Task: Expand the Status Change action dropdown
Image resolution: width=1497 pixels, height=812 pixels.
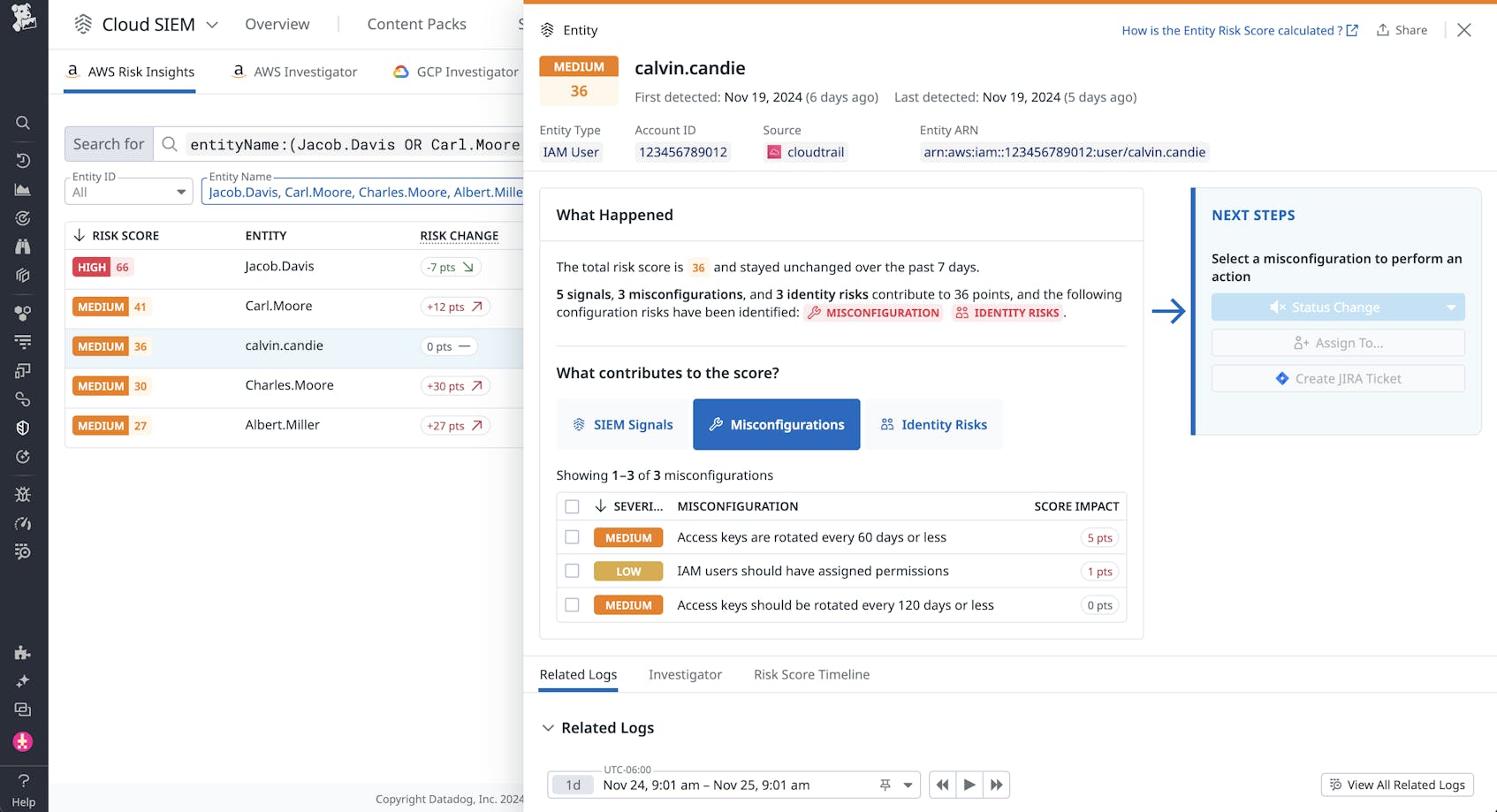Action: click(x=1449, y=307)
